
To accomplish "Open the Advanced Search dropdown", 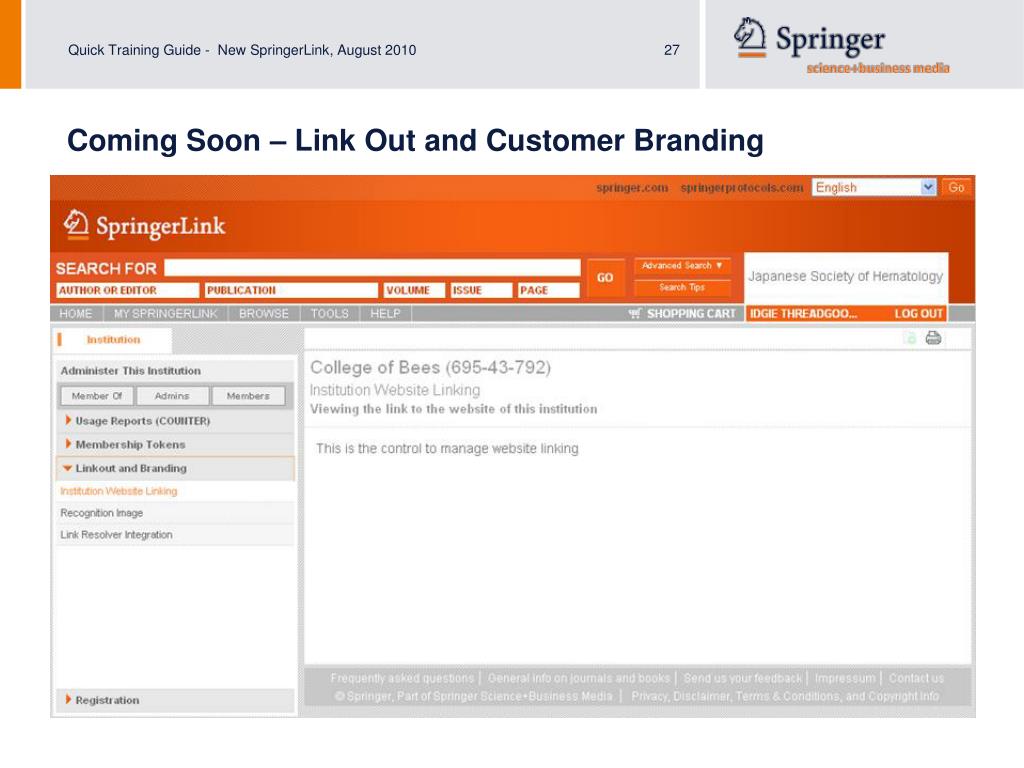I will [x=682, y=266].
